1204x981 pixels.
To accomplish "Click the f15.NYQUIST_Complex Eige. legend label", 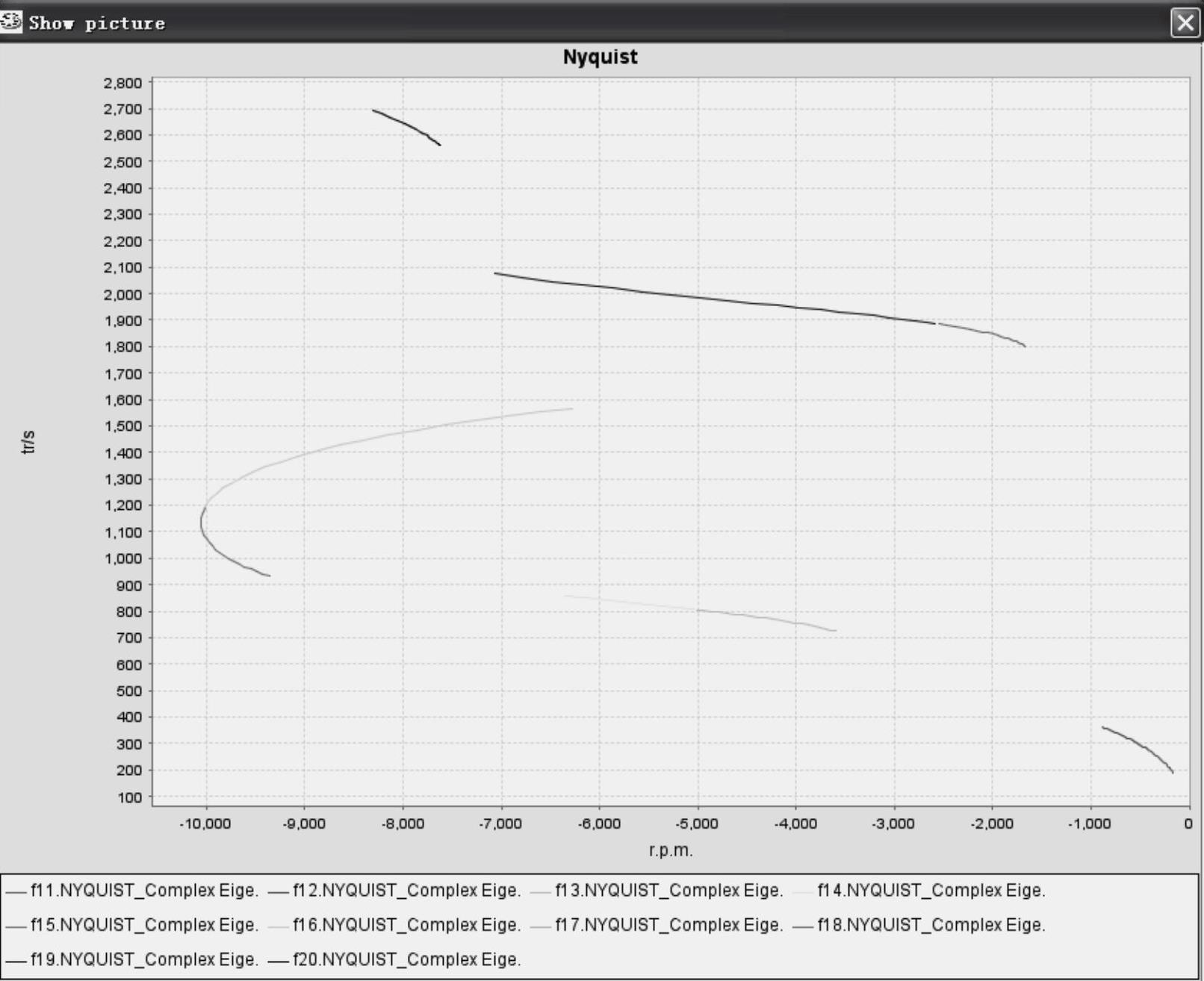I will click(x=144, y=925).
